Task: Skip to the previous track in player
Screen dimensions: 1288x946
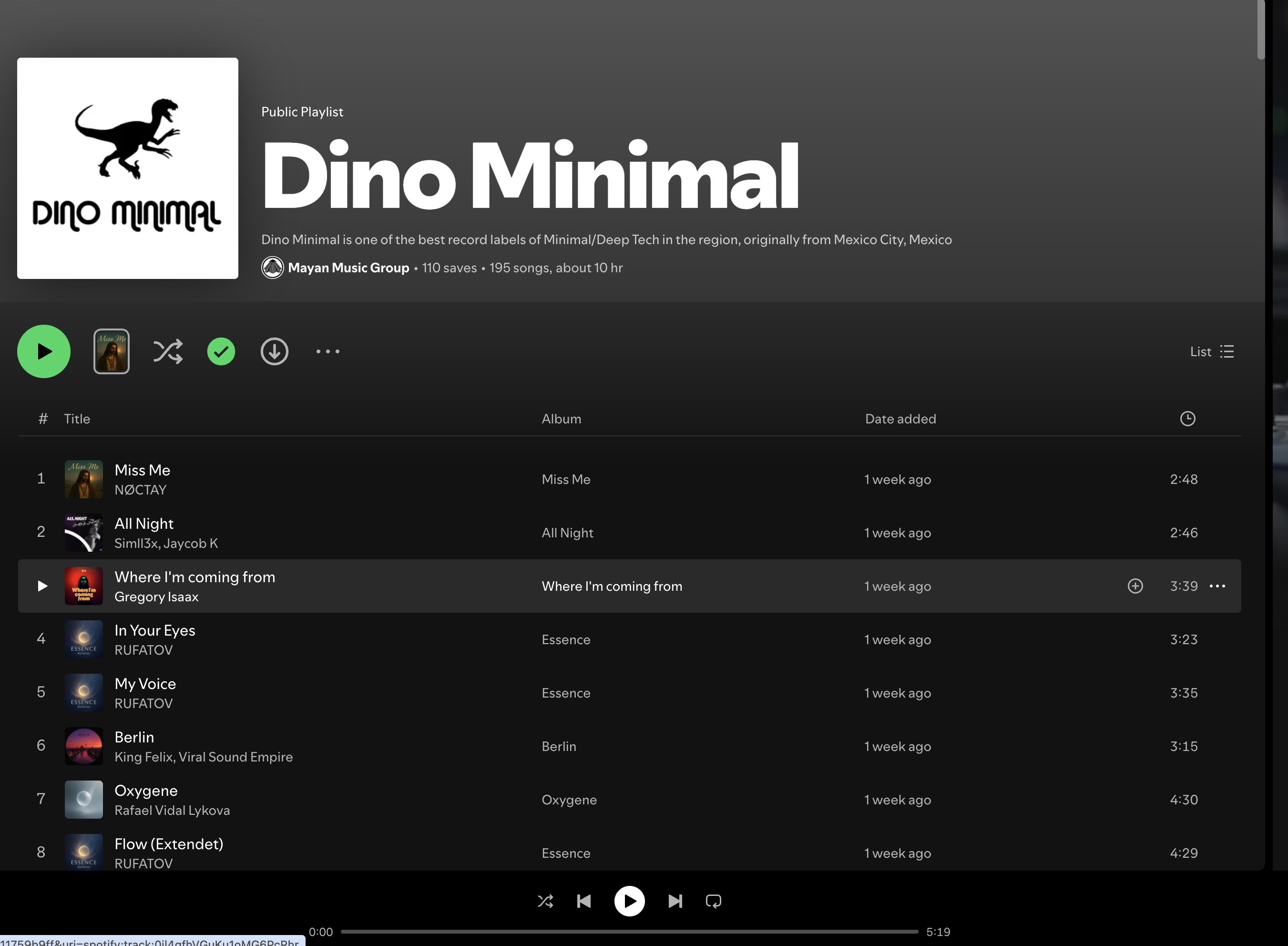Action: click(x=583, y=901)
